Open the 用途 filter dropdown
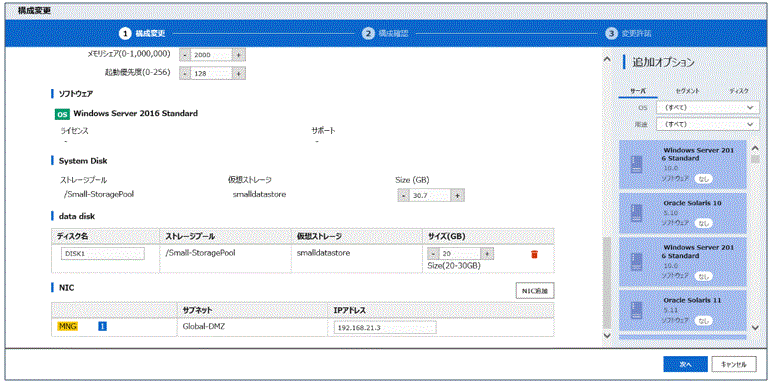This screenshot has width=773, height=386. coord(707,125)
